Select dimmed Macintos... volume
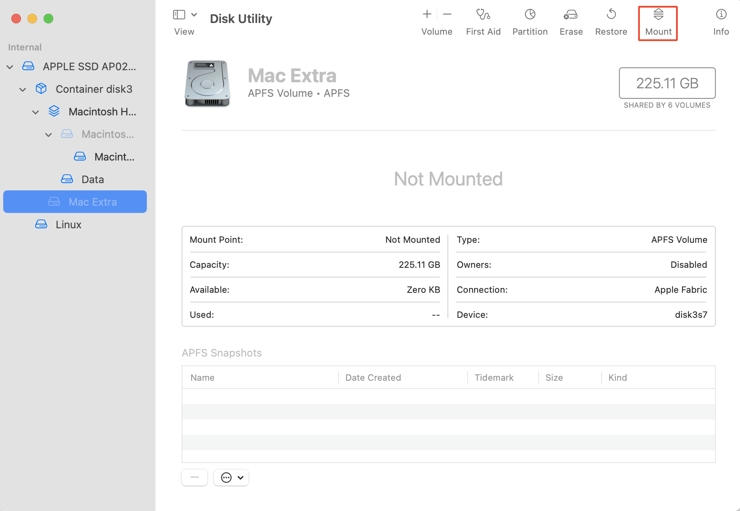The image size is (740, 511). point(108,134)
